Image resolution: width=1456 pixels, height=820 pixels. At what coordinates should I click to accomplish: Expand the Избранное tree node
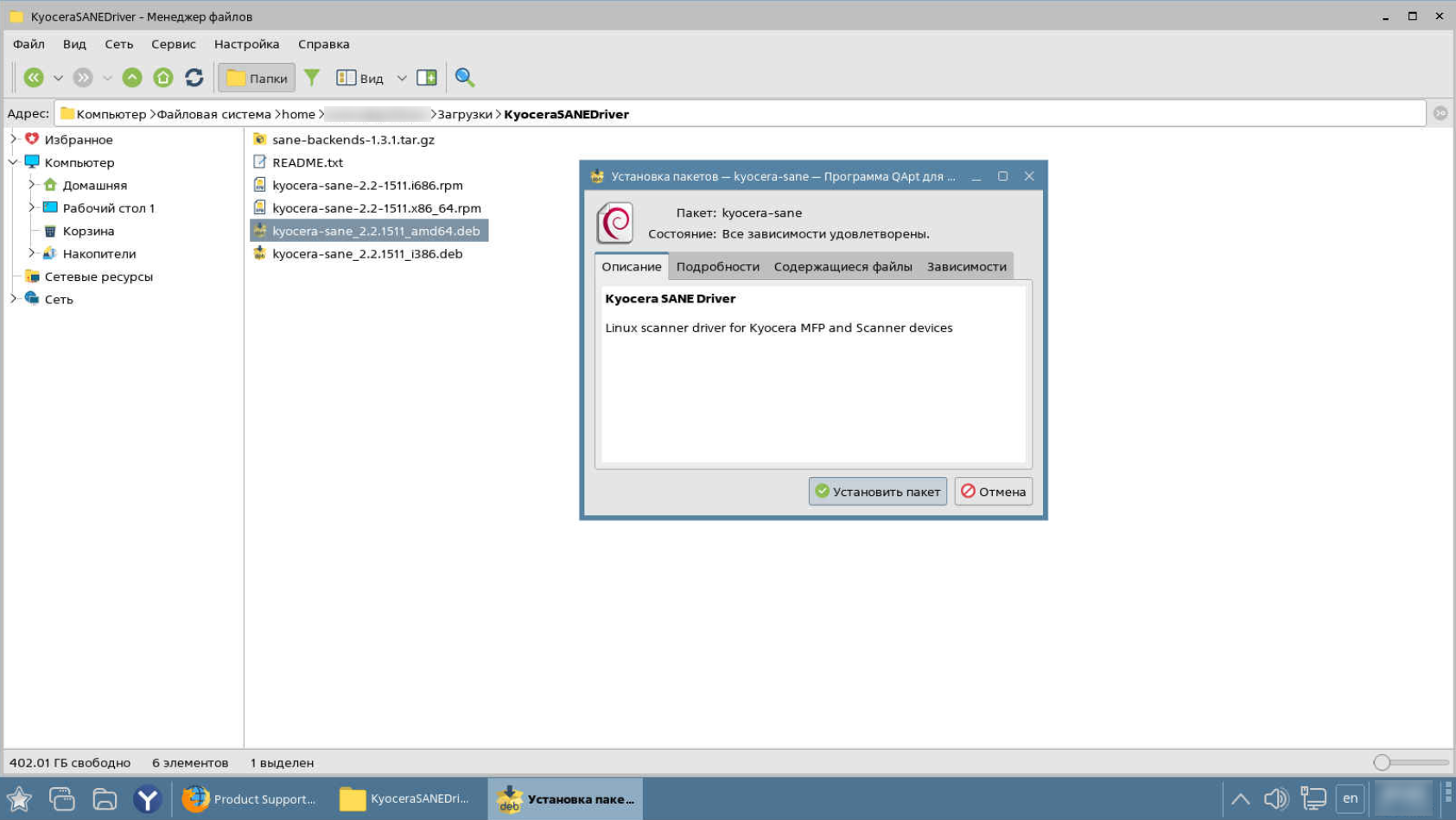pyautogui.click(x=14, y=139)
